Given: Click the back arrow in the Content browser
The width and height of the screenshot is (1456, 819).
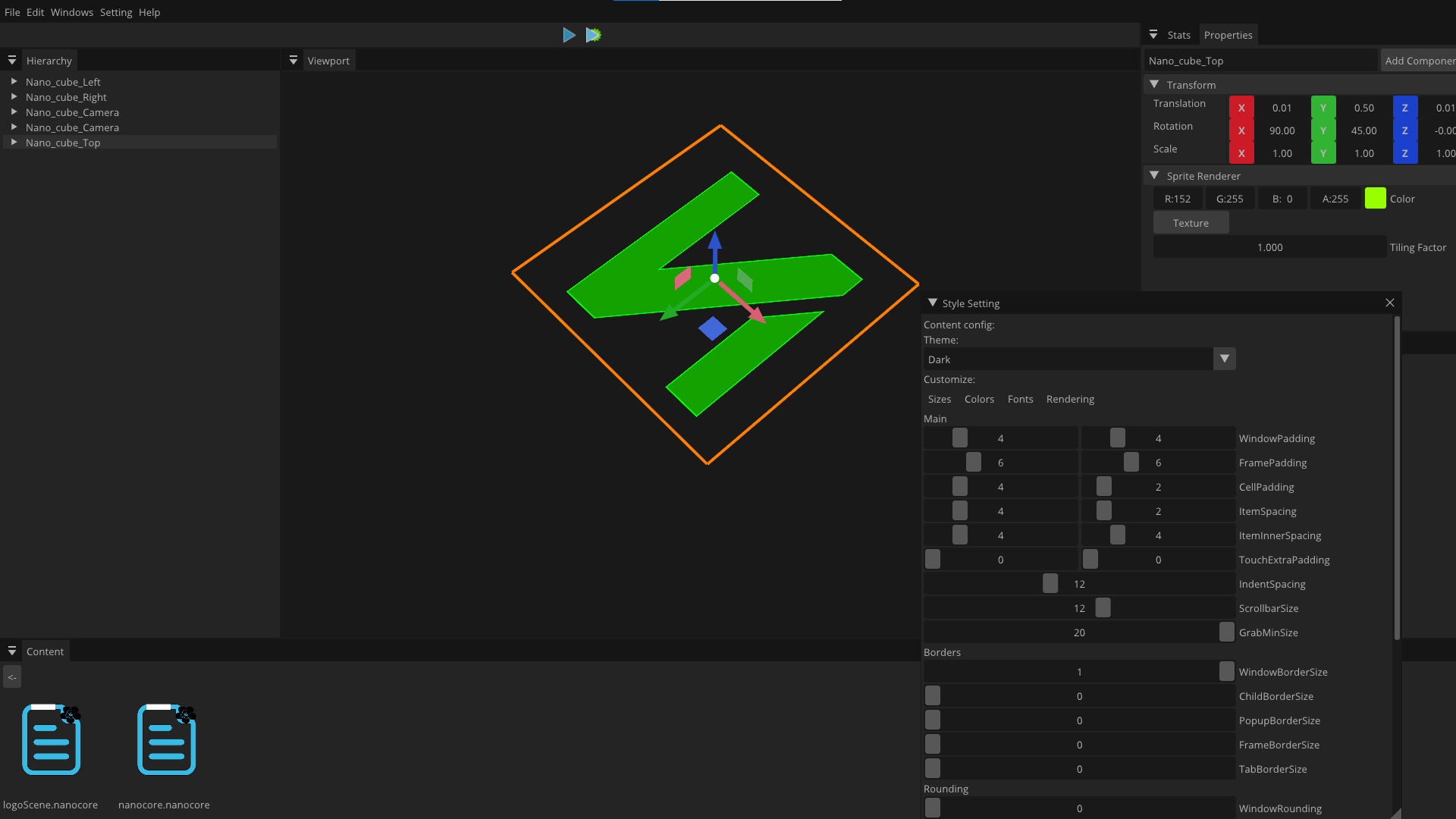Looking at the screenshot, I should (12, 677).
